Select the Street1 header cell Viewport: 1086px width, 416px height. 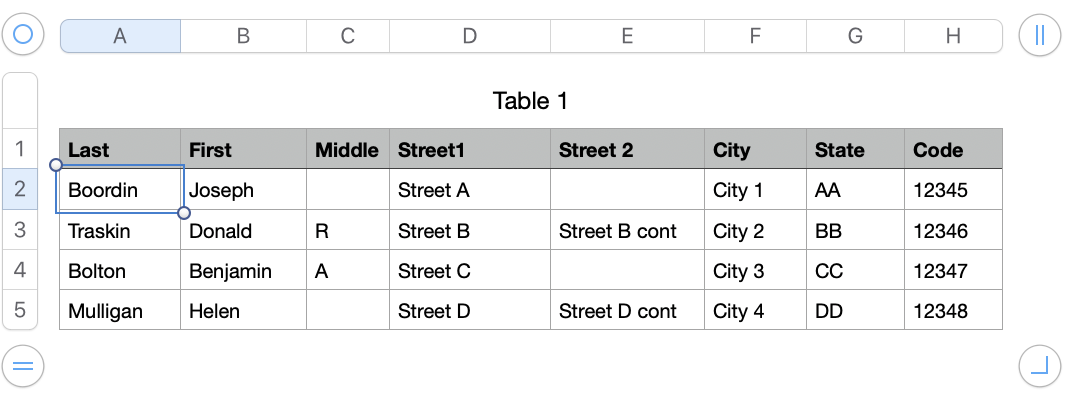click(x=470, y=149)
